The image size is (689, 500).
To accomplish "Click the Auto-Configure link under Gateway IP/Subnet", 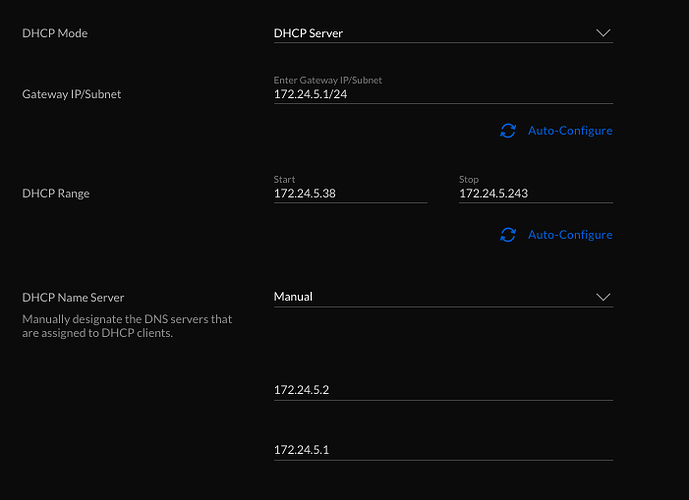I will [x=569, y=131].
